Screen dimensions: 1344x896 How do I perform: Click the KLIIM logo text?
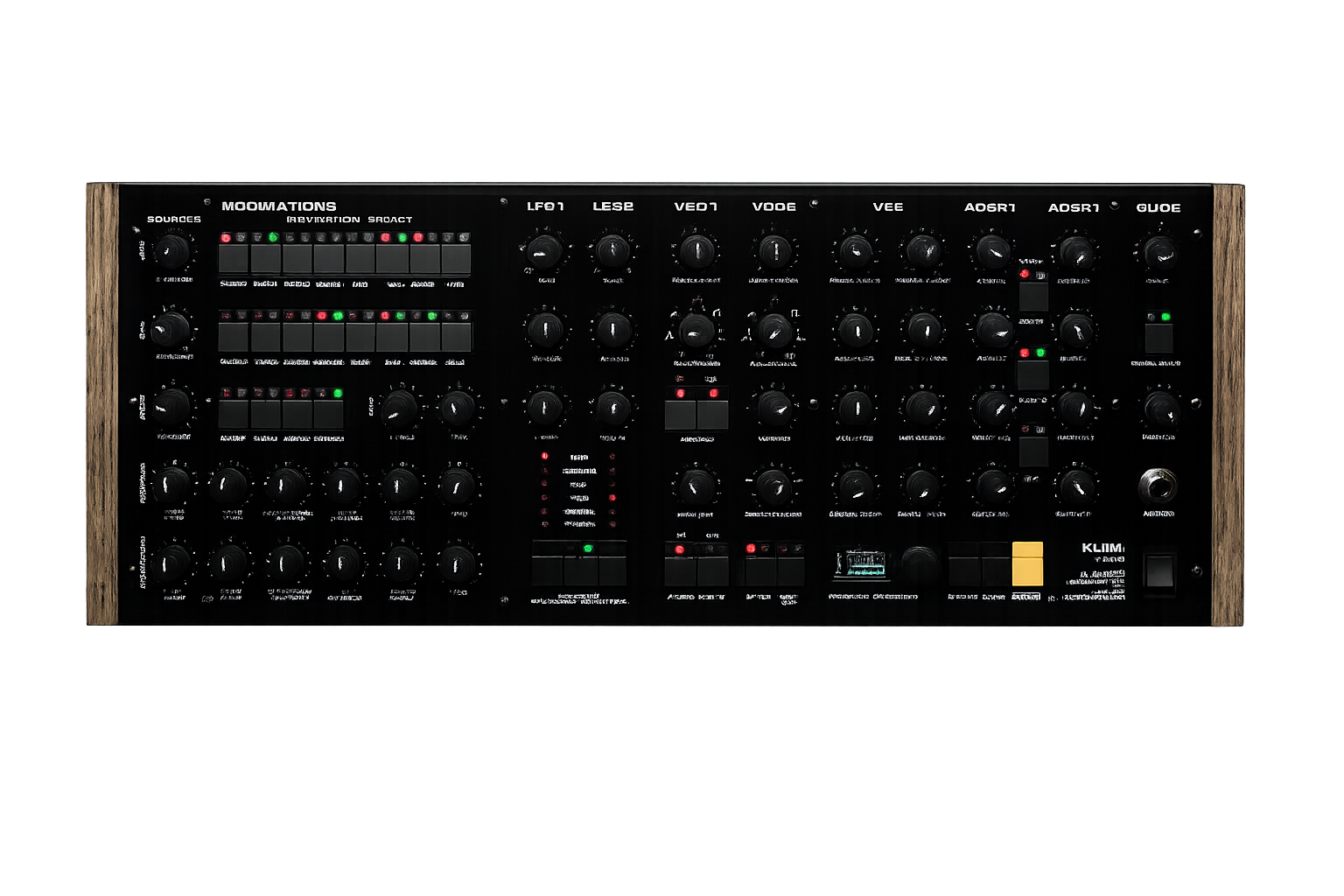coord(1102,548)
